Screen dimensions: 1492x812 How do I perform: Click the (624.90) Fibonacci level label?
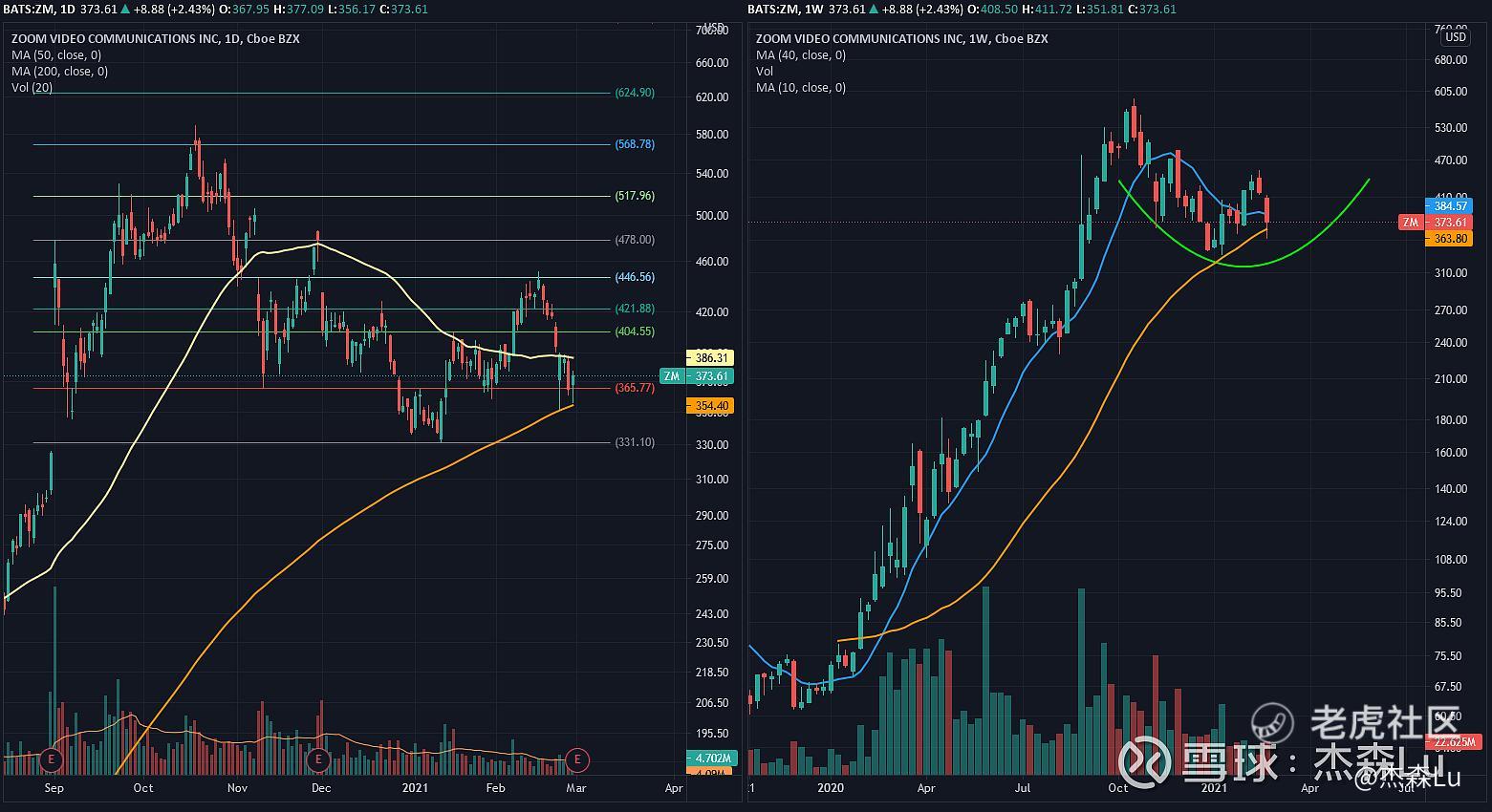pos(635,93)
